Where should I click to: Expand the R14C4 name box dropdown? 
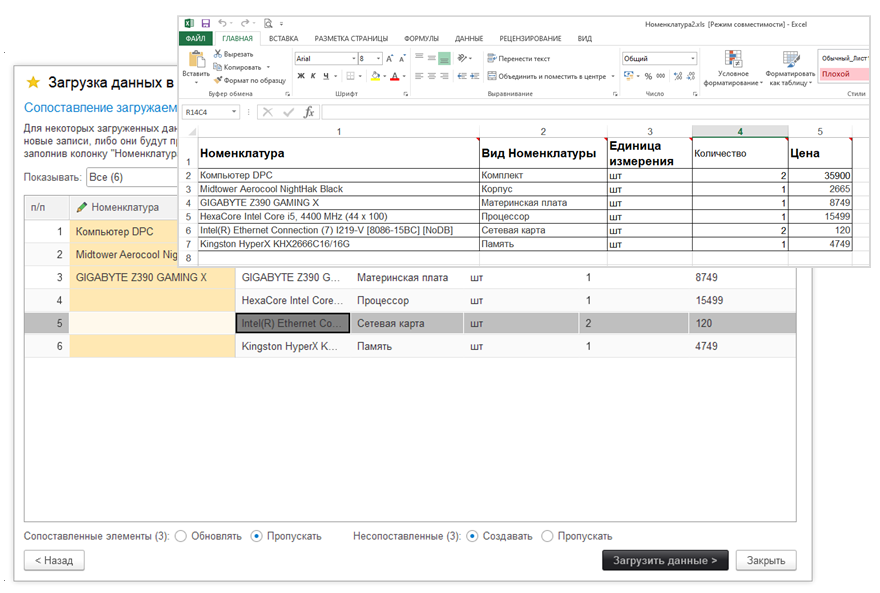point(234,112)
